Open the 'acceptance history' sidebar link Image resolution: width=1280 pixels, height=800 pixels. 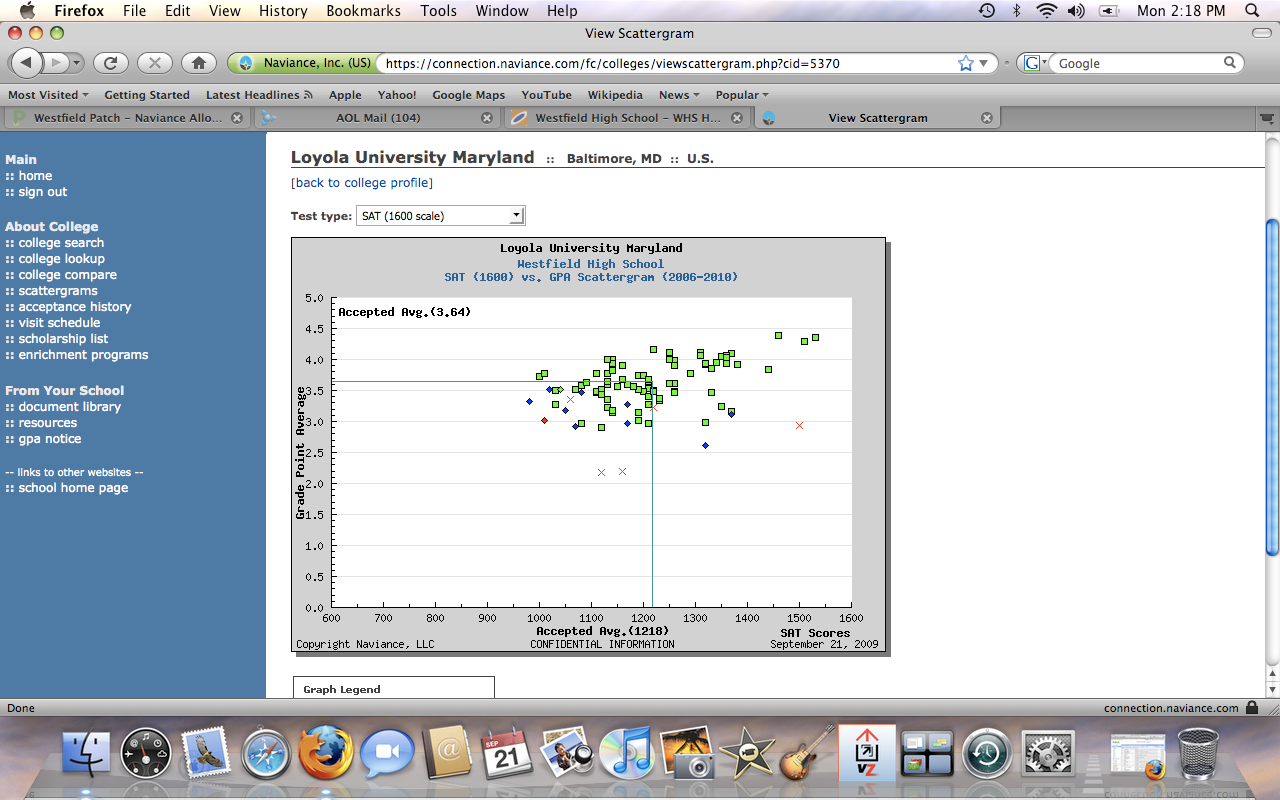[x=75, y=307]
